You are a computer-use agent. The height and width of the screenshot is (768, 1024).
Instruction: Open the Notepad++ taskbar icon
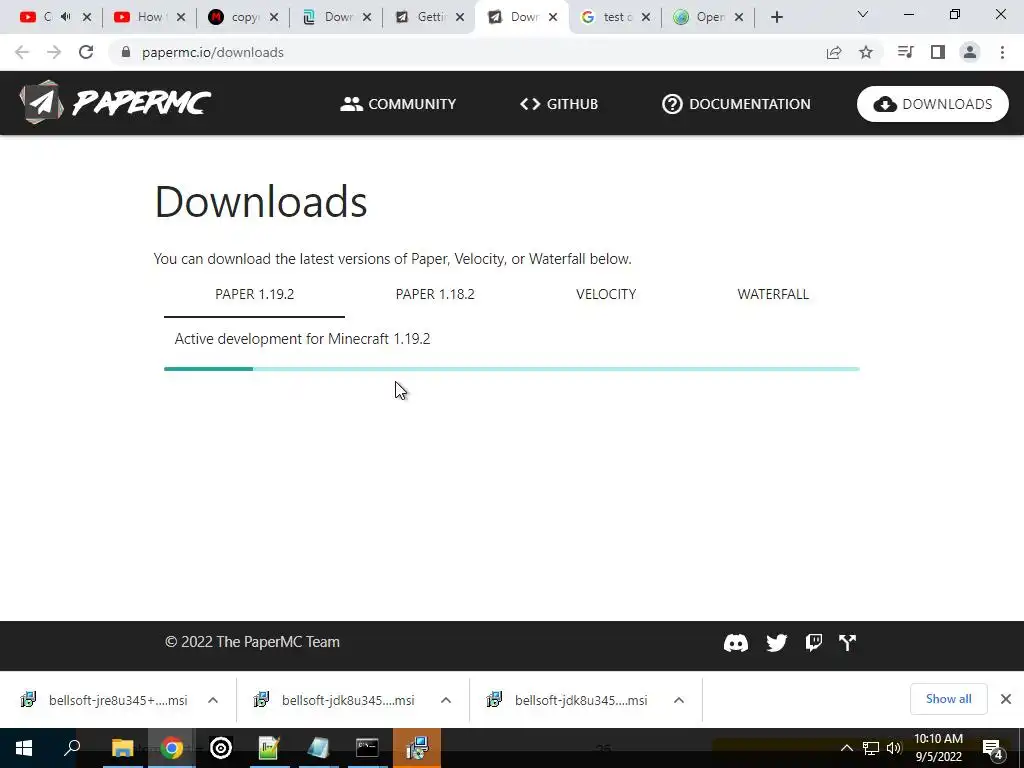(x=269, y=748)
